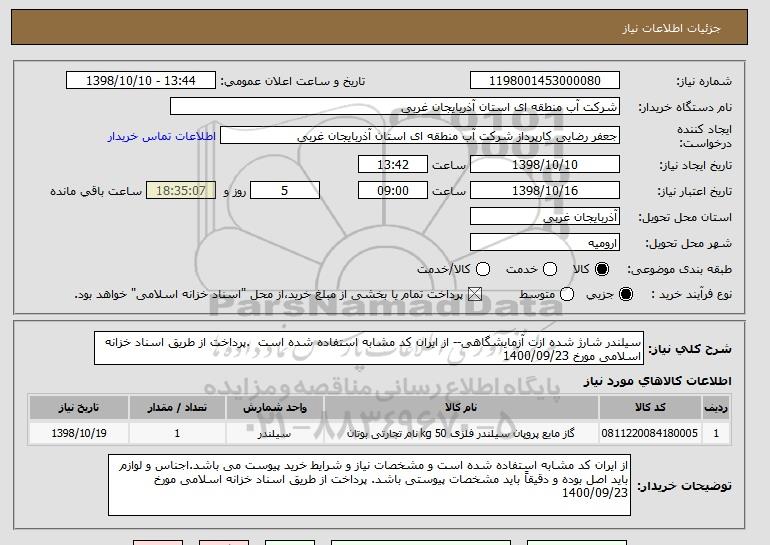The image size is (770, 545).
Task: Click the سیلندر unit cell
Action: (275, 433)
